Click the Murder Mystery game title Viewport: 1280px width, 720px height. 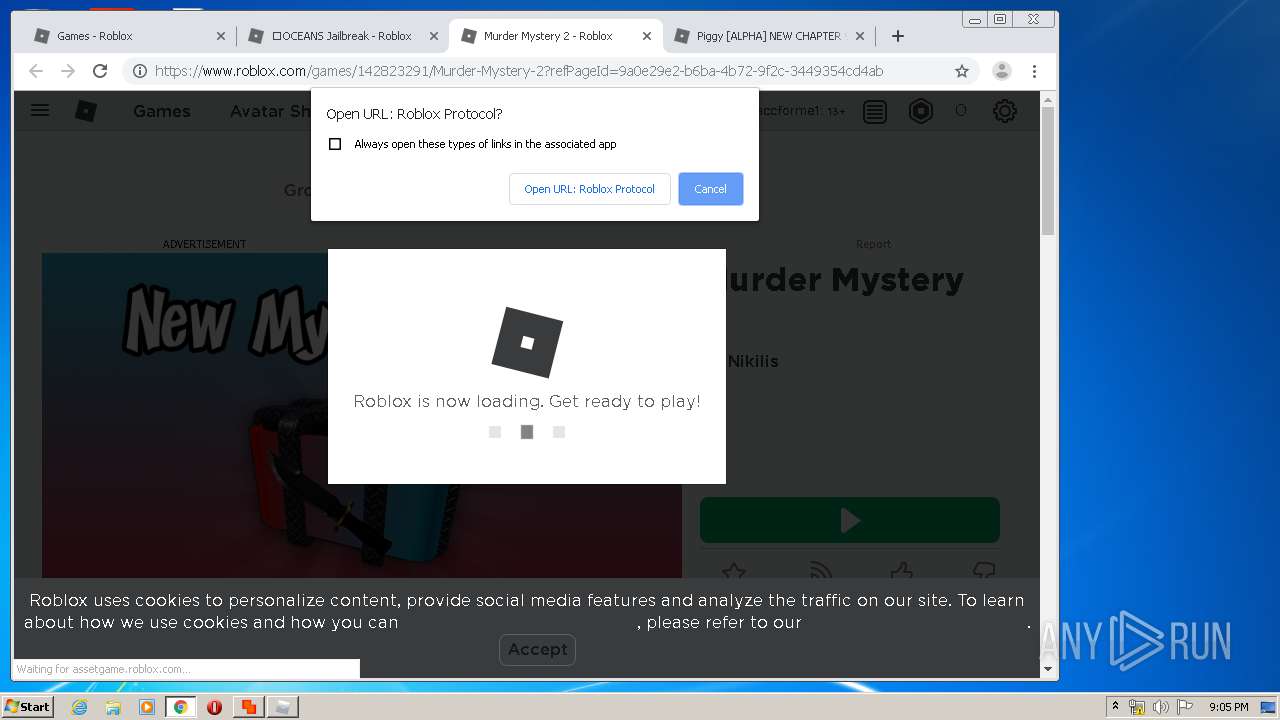(x=845, y=280)
